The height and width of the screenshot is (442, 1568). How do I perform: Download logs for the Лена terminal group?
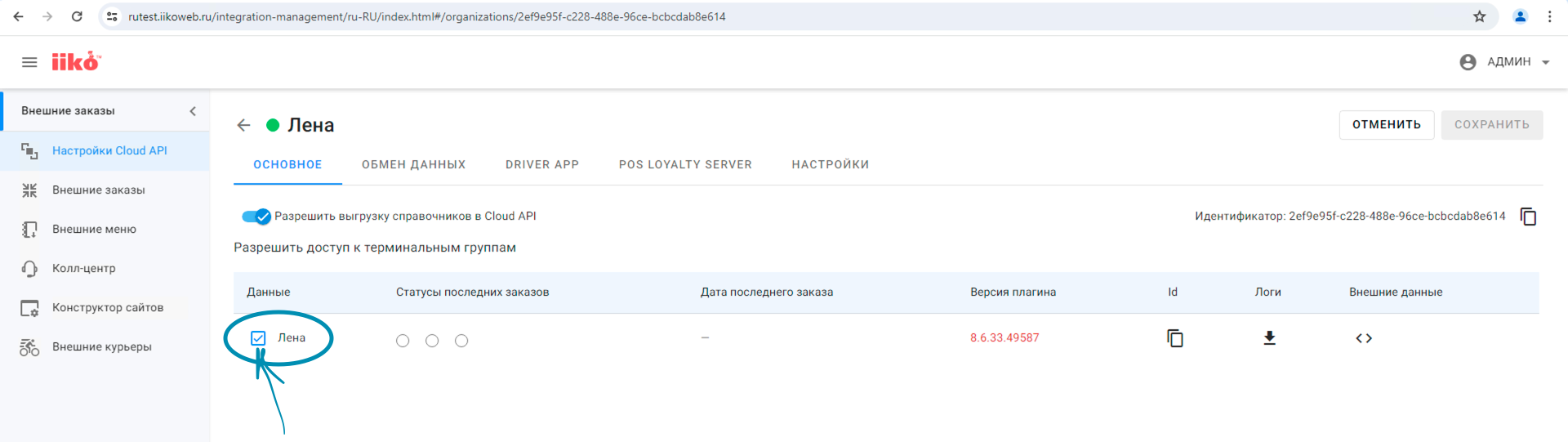[1269, 338]
